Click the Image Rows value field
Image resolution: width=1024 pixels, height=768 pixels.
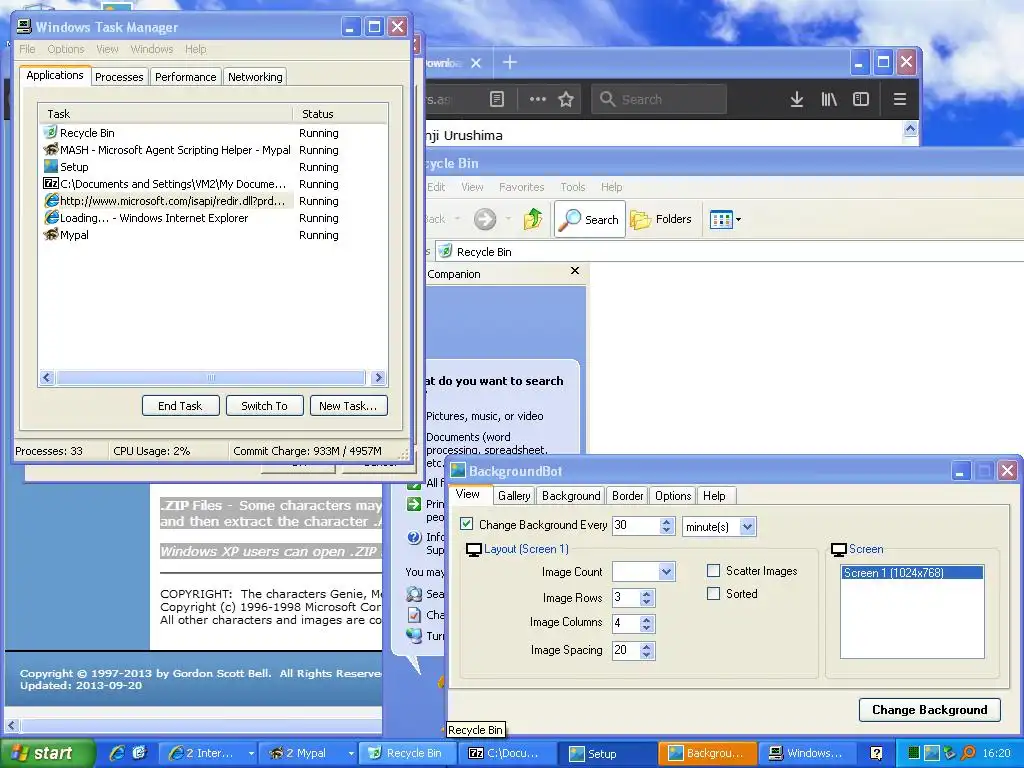tap(625, 598)
